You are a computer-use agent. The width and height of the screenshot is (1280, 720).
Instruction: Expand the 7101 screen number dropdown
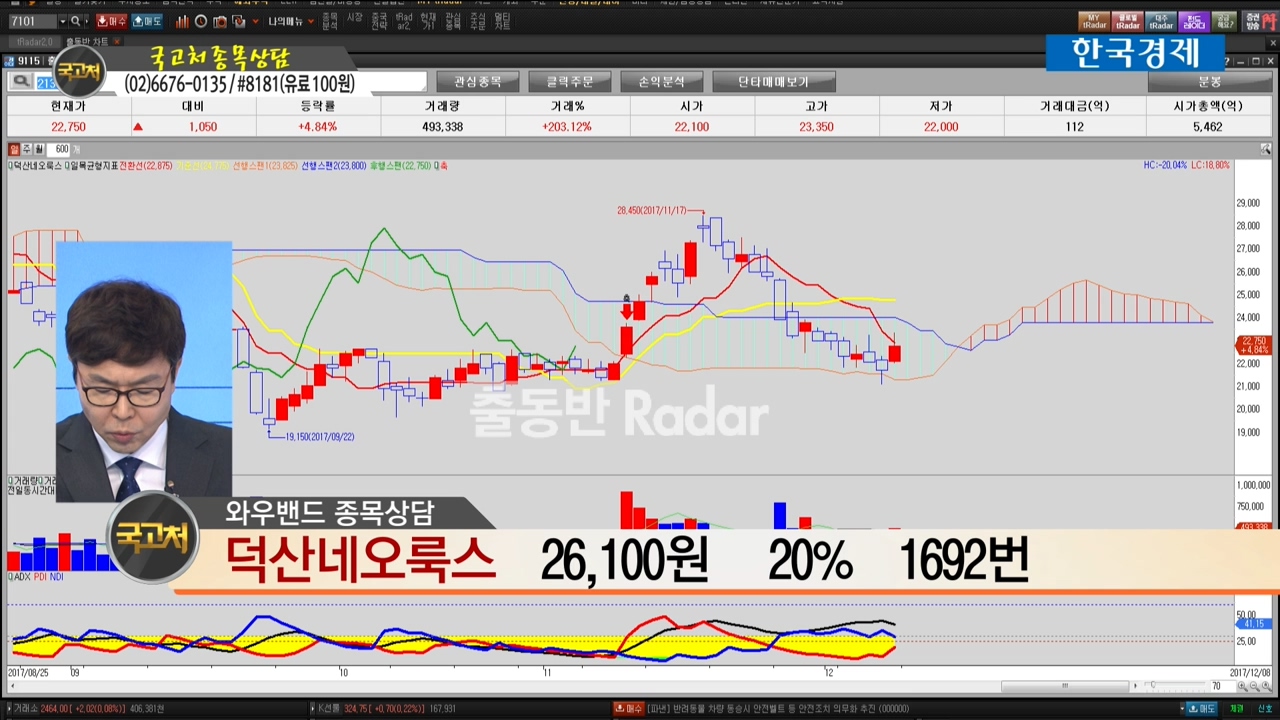[63, 21]
